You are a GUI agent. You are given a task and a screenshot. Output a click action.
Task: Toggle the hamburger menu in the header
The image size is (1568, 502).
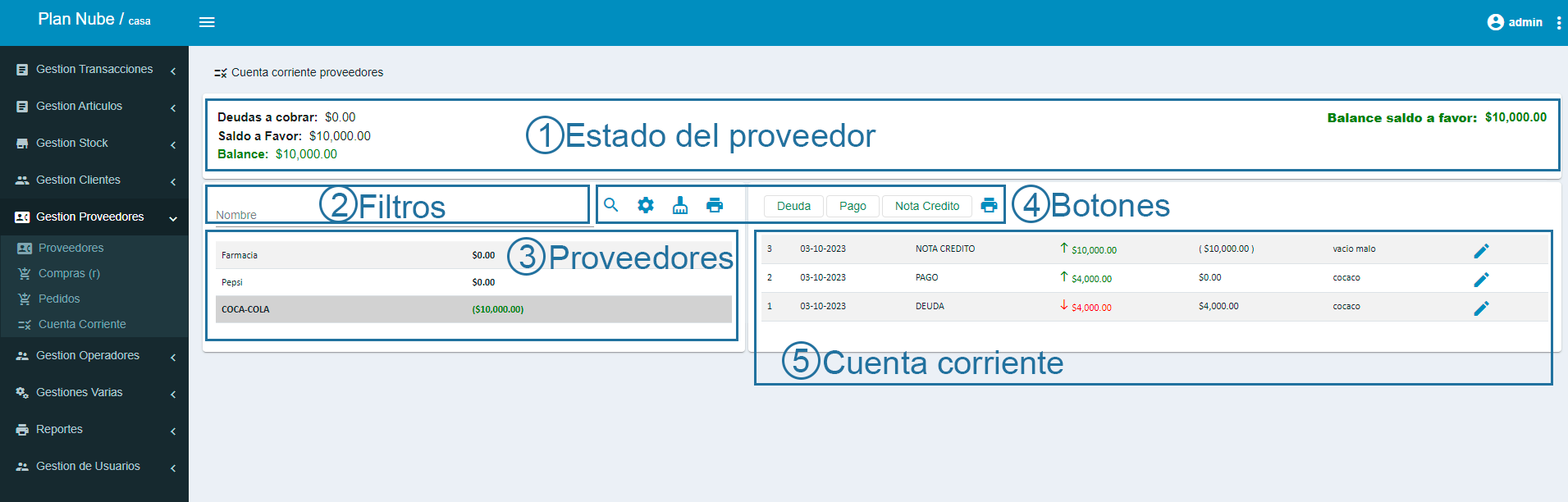click(x=207, y=22)
